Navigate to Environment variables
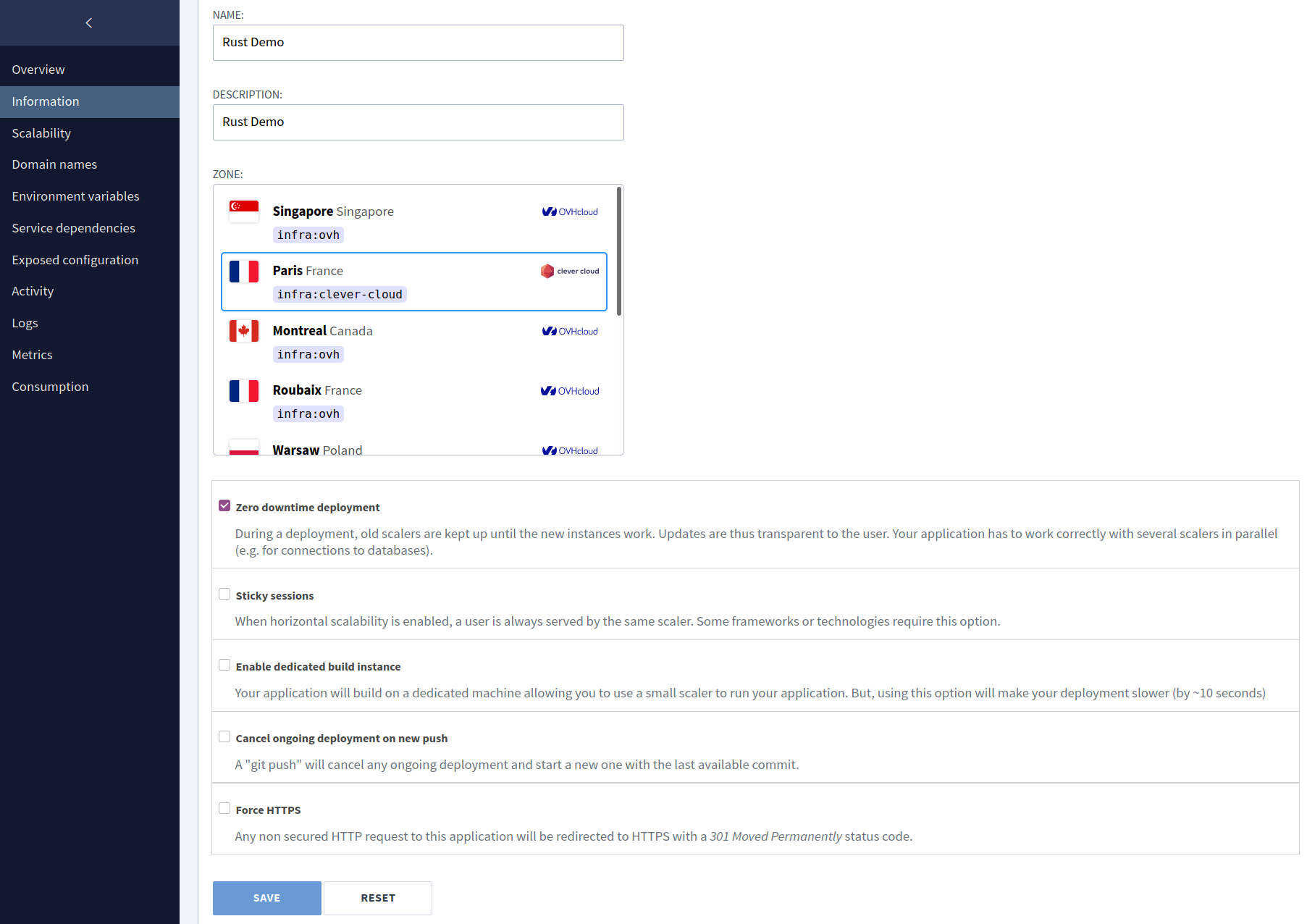 coord(75,196)
